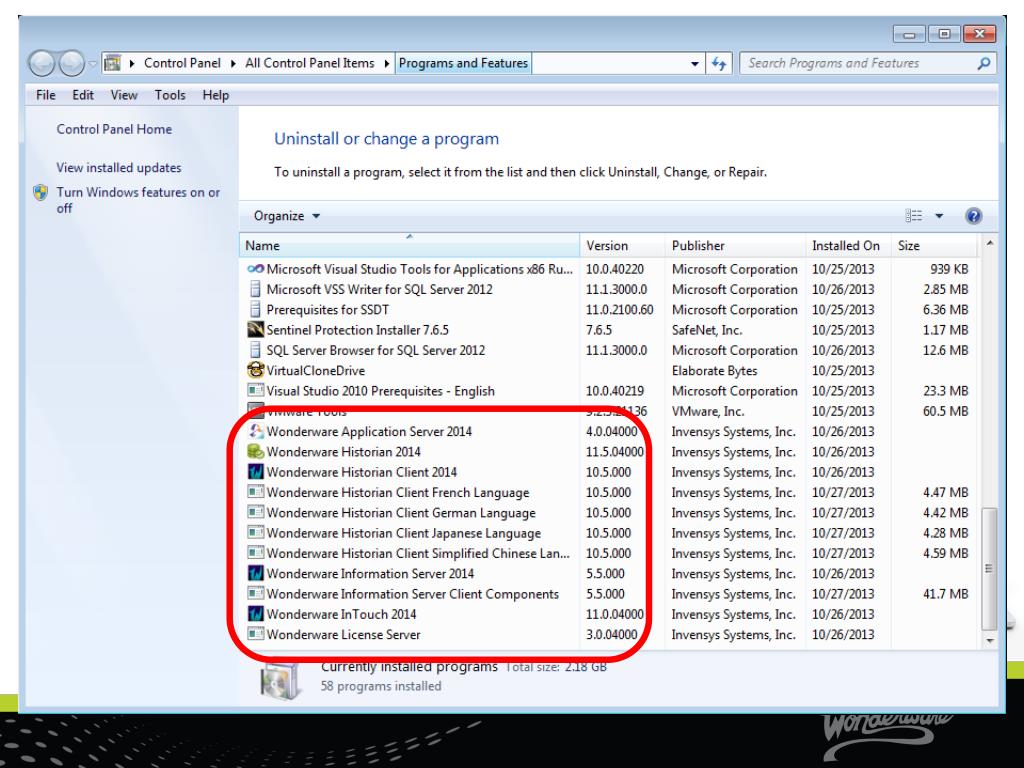Open View installed updates
Viewport: 1024px width, 768px height.
pyautogui.click(x=119, y=168)
